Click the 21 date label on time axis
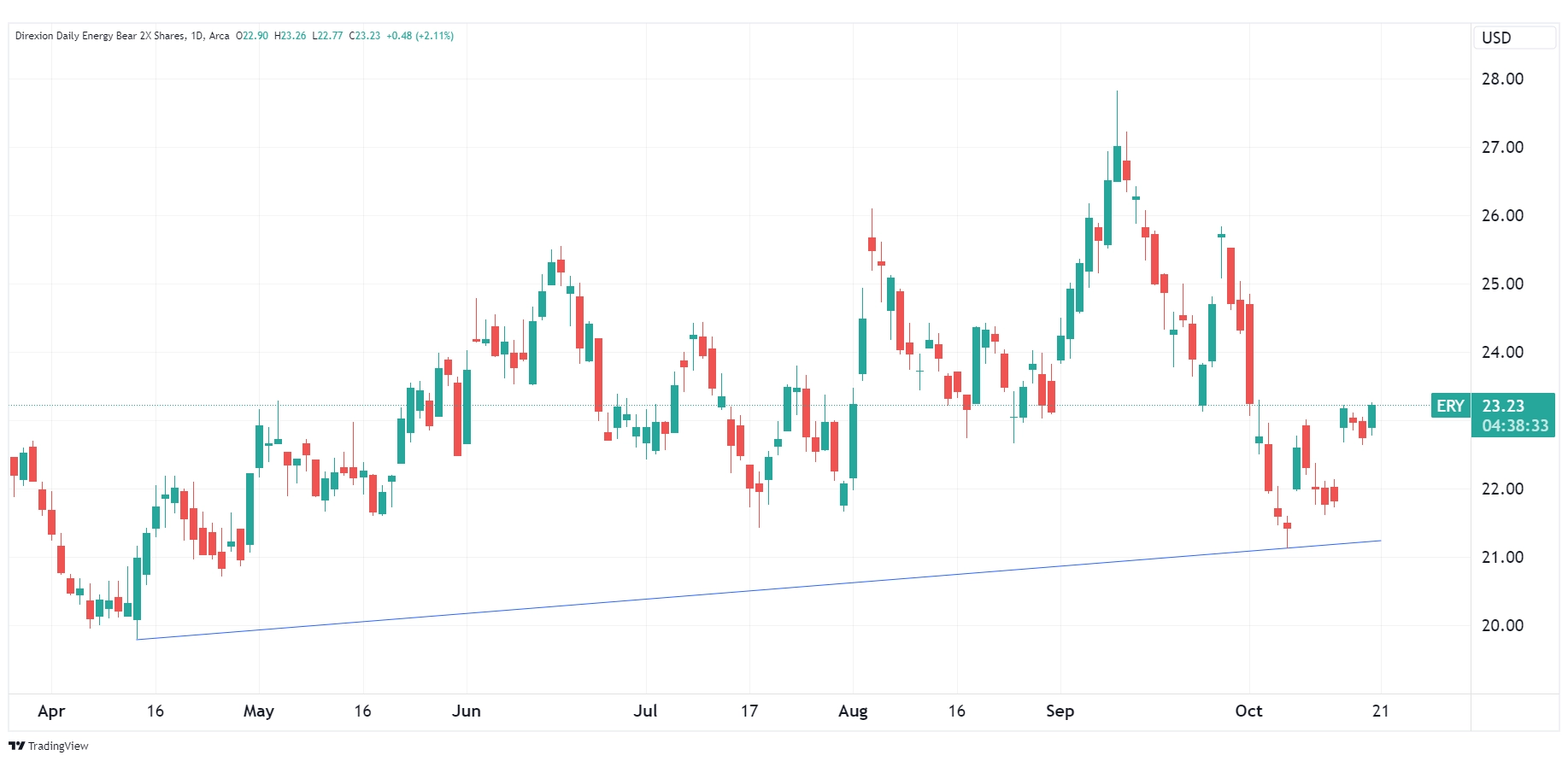The height and width of the screenshot is (761, 1568). [1381, 711]
